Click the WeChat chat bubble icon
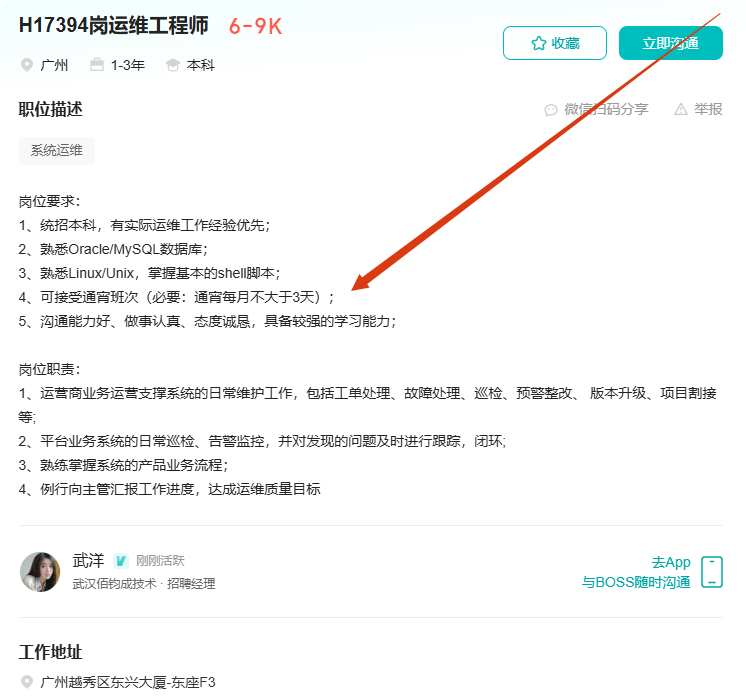This screenshot has height=697, width=746. (551, 110)
